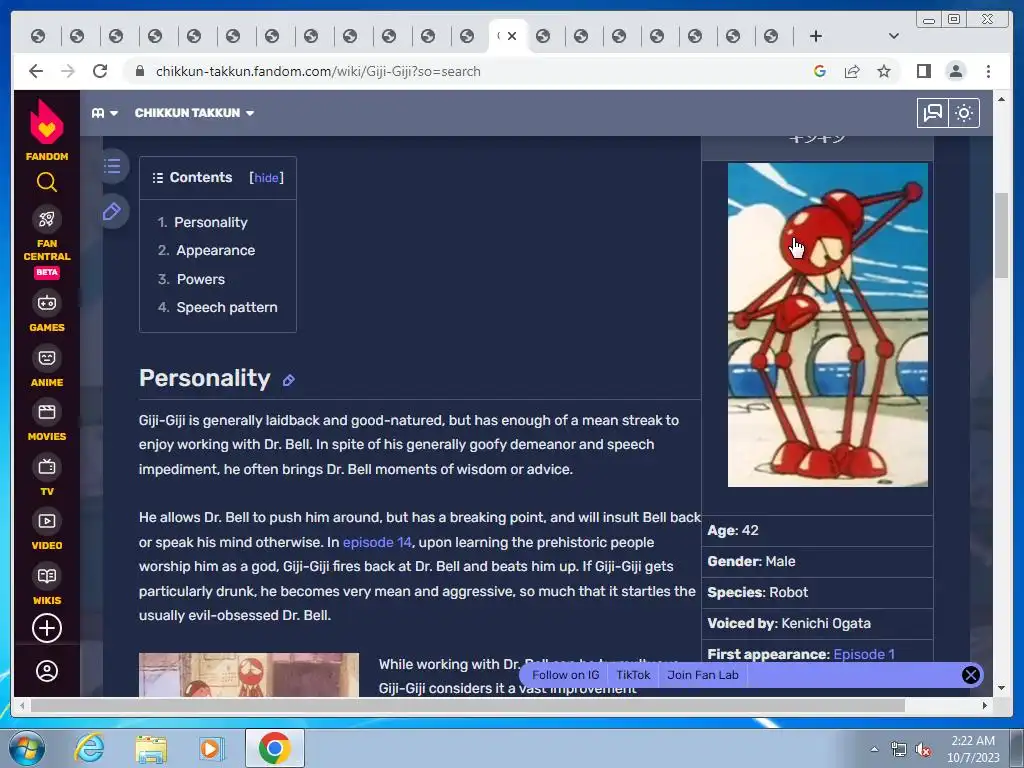Open the Video play icon
1024x768 pixels.
coord(46,521)
